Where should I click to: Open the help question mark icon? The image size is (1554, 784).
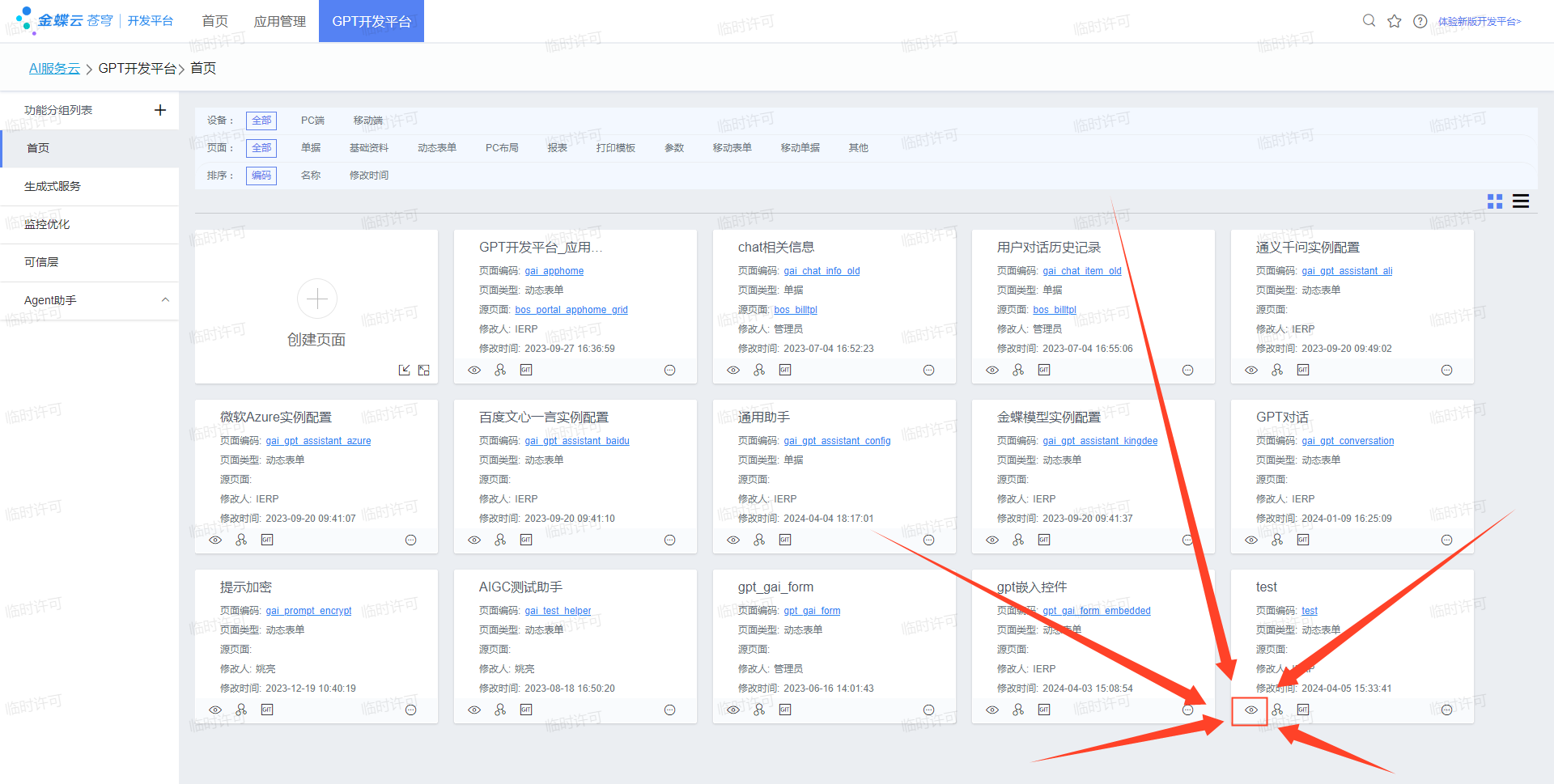click(x=1420, y=21)
